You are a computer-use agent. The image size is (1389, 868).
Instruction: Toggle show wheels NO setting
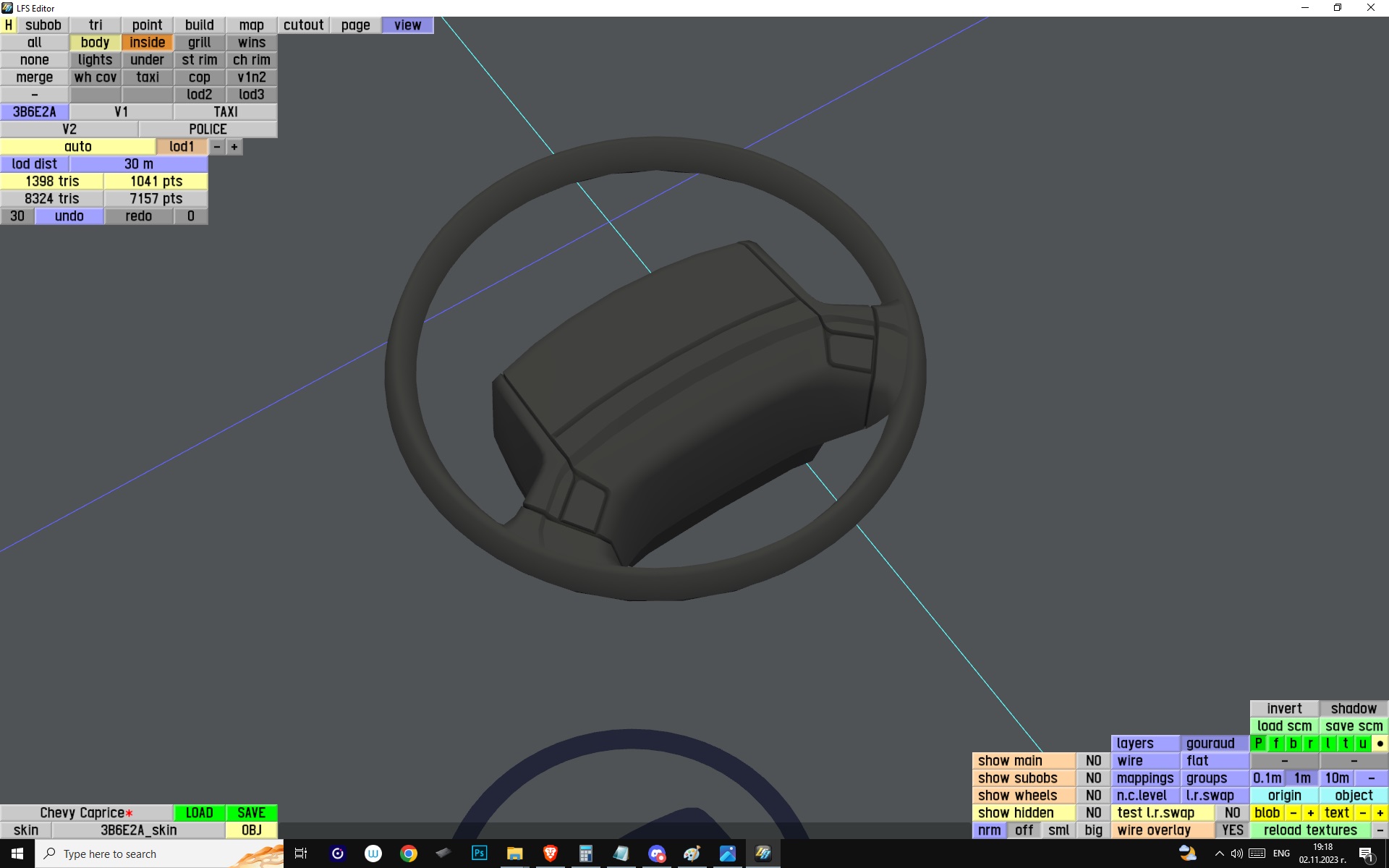coord(1093,796)
